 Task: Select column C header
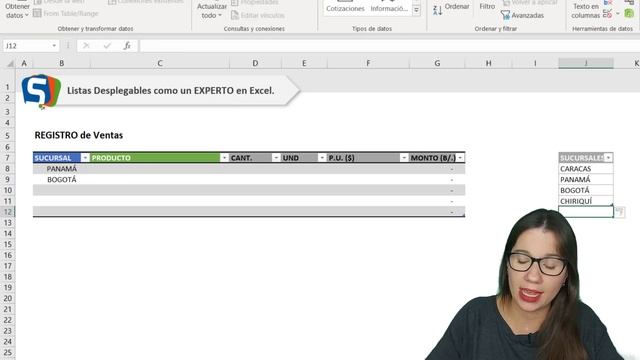[x=160, y=63]
